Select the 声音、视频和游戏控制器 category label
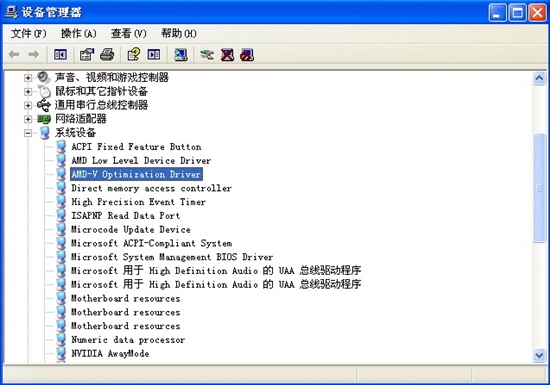The height and width of the screenshot is (385, 550). 112,77
